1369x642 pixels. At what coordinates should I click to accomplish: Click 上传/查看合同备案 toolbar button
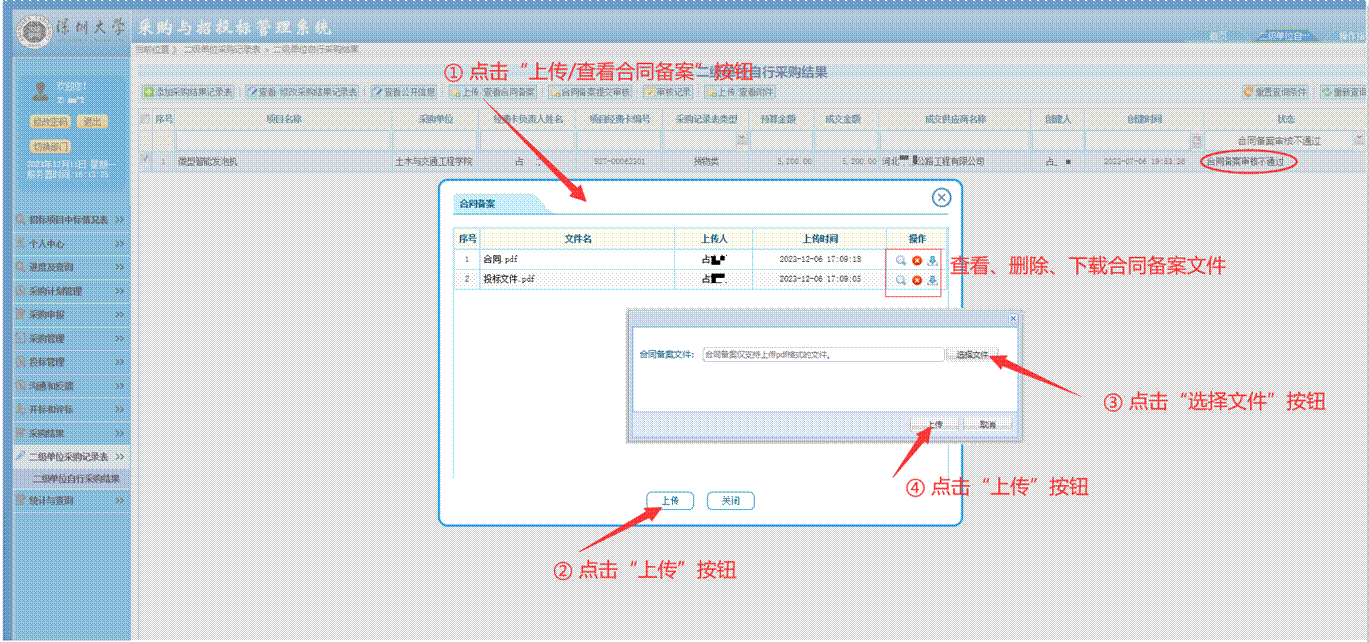click(493, 92)
